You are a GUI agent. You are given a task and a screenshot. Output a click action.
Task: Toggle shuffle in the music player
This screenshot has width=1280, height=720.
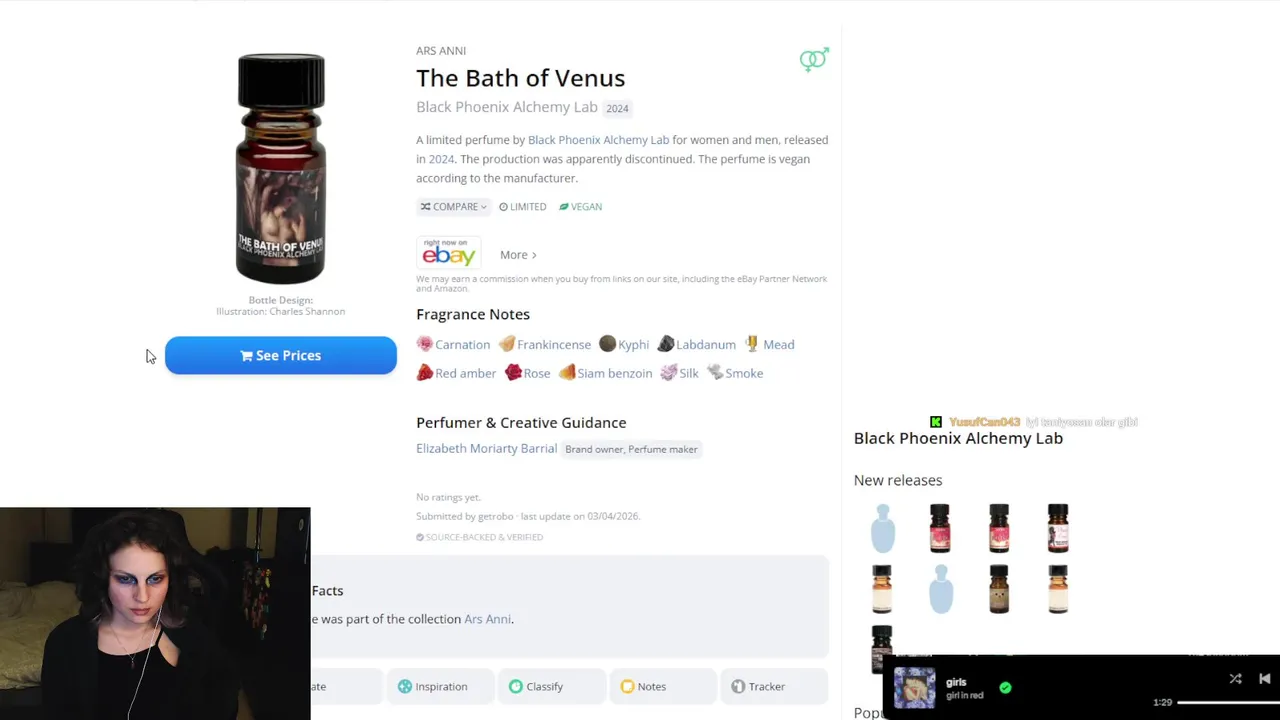click(x=1235, y=679)
